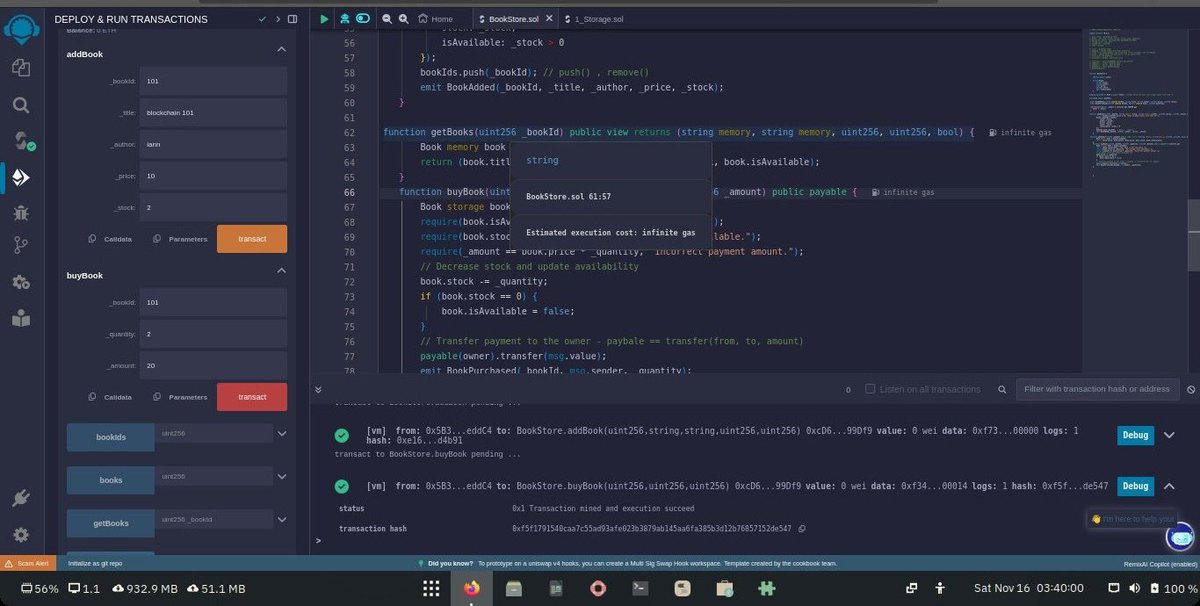
Task: Click the orange addBook transact button
Action: (252, 239)
